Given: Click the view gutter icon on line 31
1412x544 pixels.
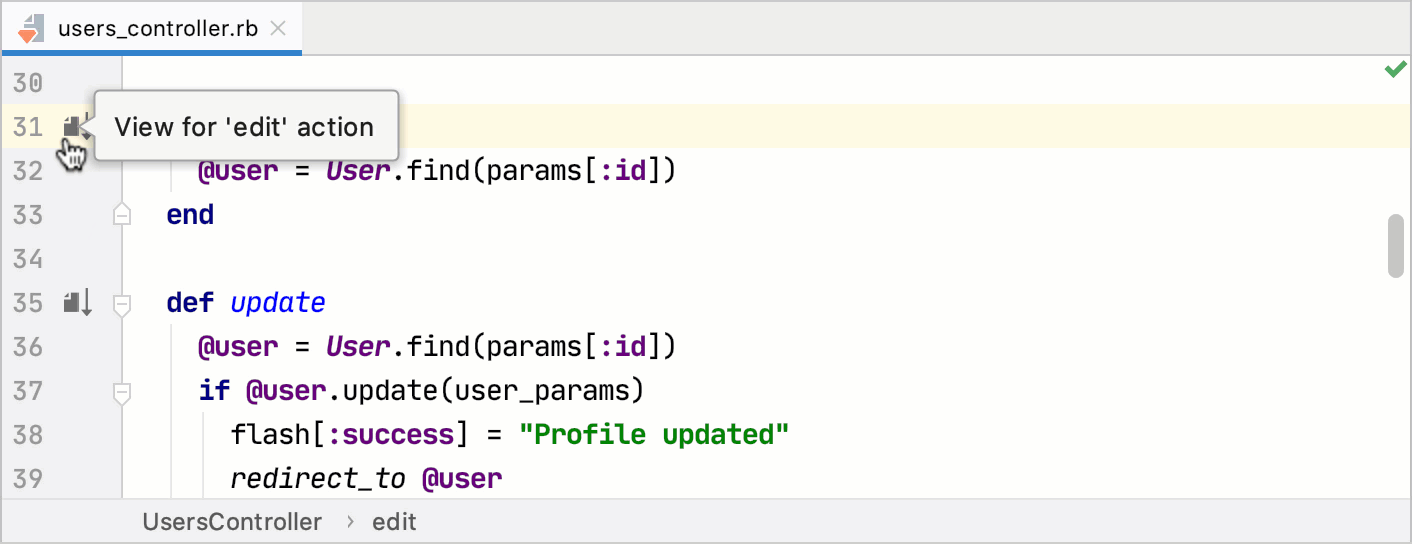Looking at the screenshot, I should click(74, 127).
